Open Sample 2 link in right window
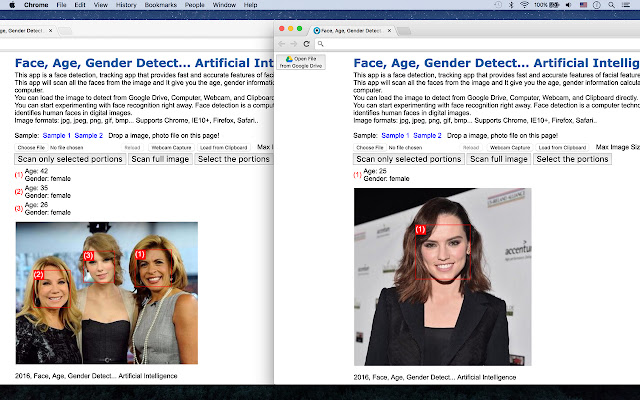The image size is (640, 400). (427, 136)
